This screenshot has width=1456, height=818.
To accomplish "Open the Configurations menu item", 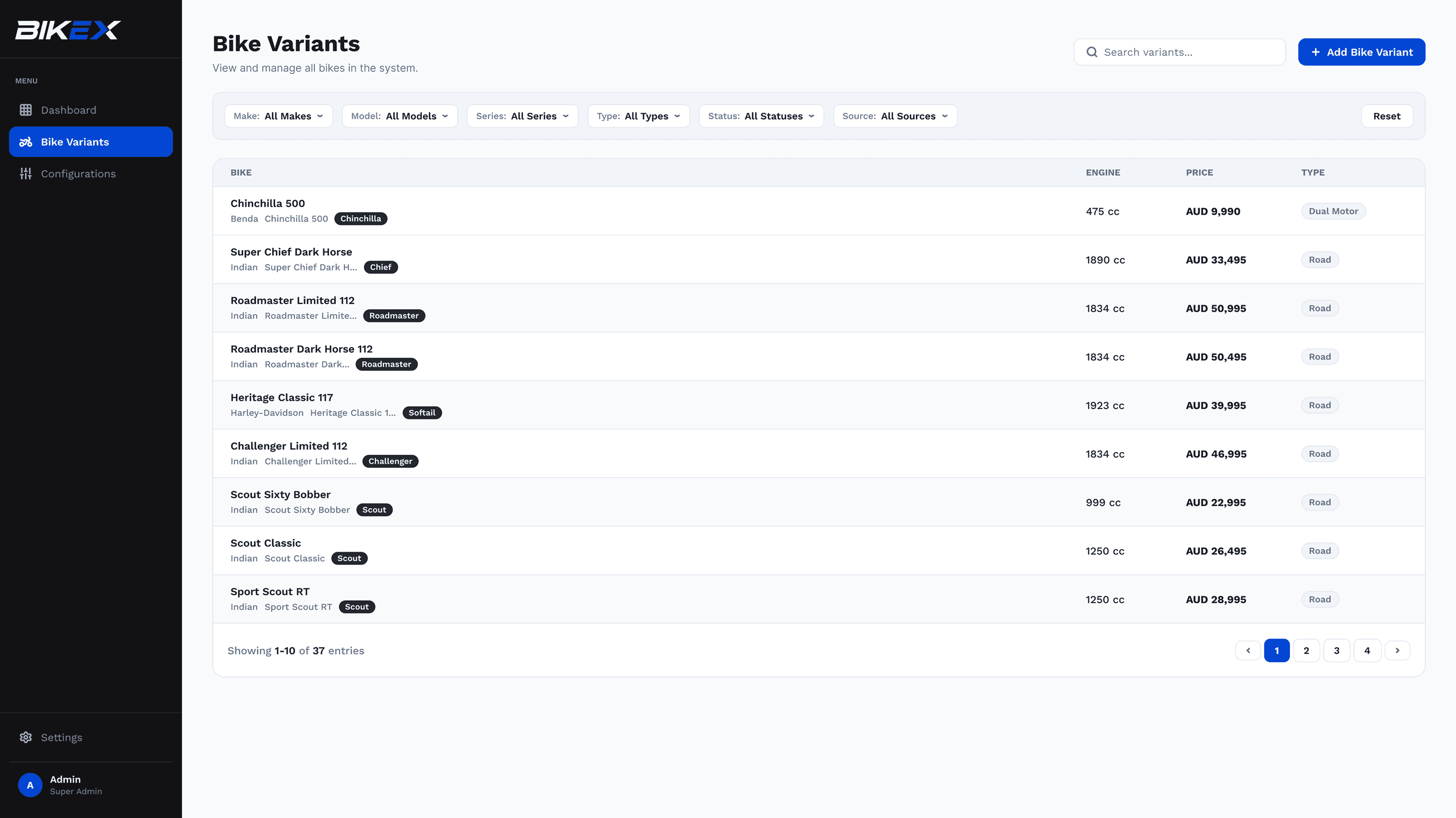I will [x=91, y=173].
